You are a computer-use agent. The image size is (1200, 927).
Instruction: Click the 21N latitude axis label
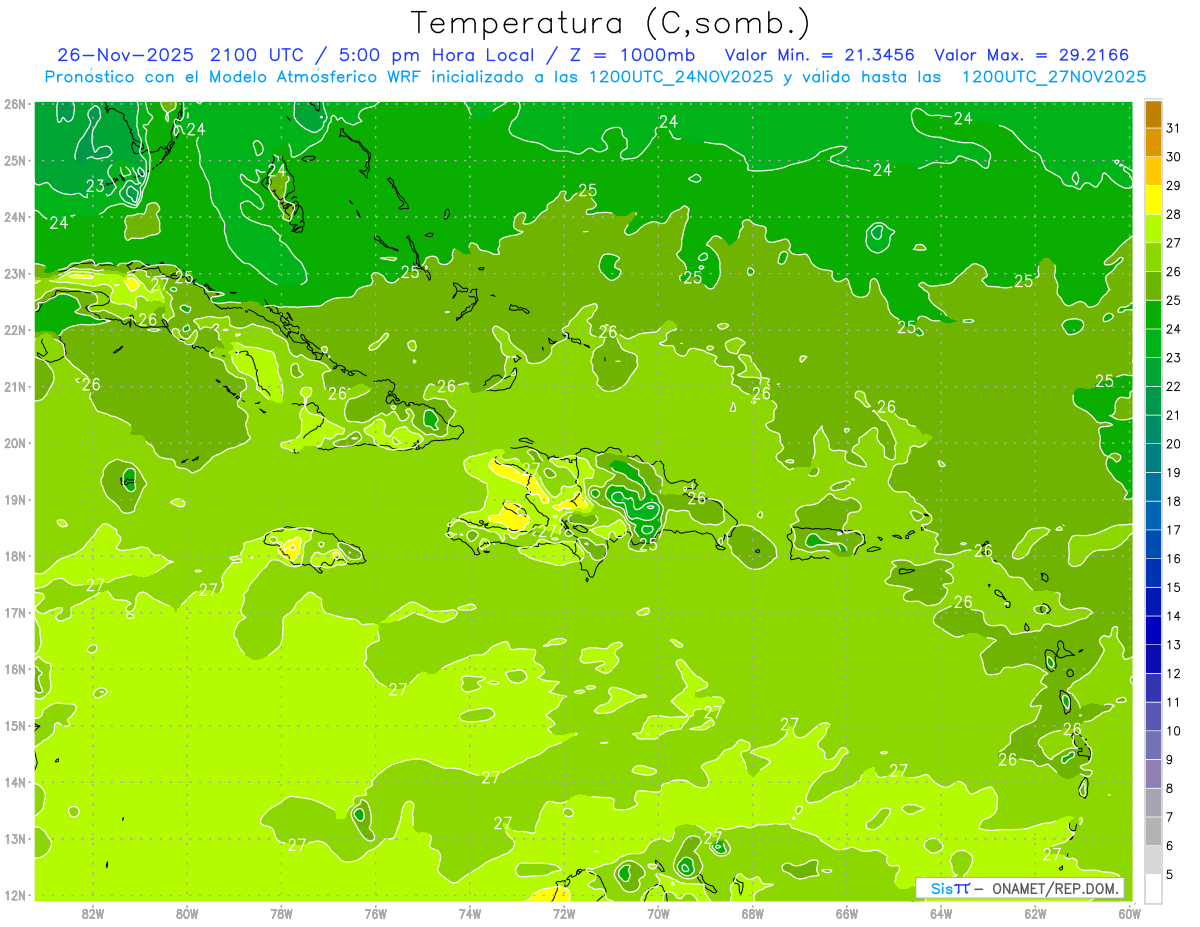click(14, 386)
